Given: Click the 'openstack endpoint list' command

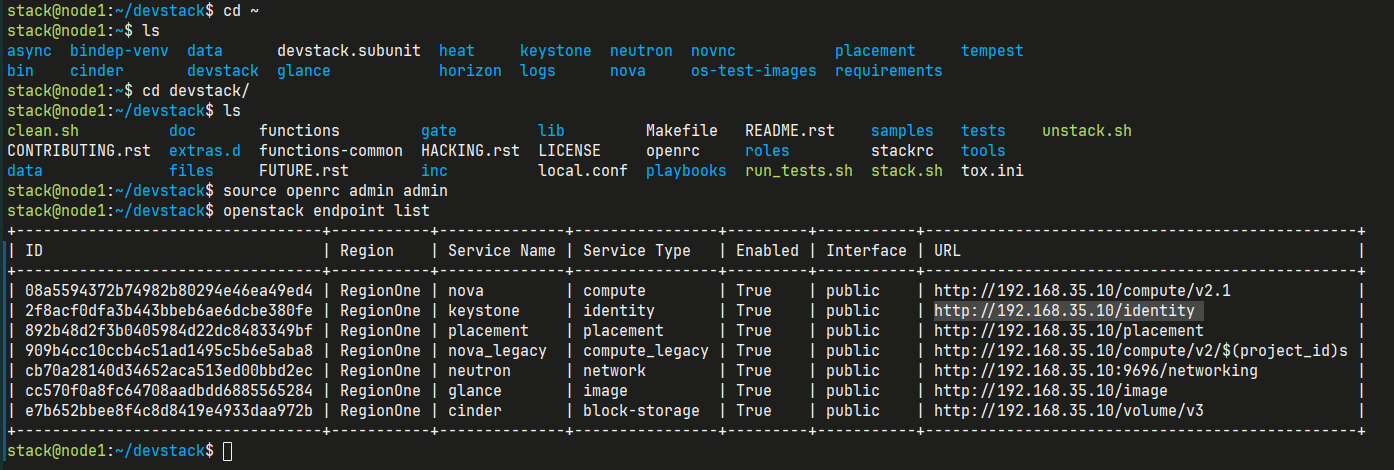Looking at the screenshot, I should pyautogui.click(x=327, y=210).
